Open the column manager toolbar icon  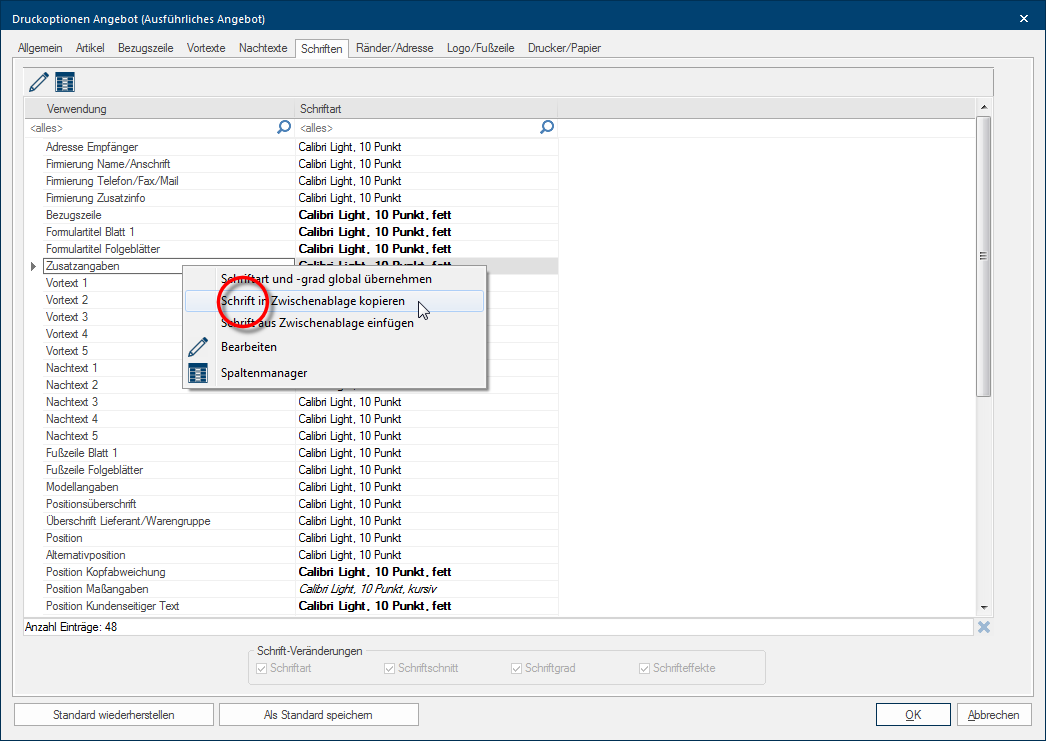point(65,82)
